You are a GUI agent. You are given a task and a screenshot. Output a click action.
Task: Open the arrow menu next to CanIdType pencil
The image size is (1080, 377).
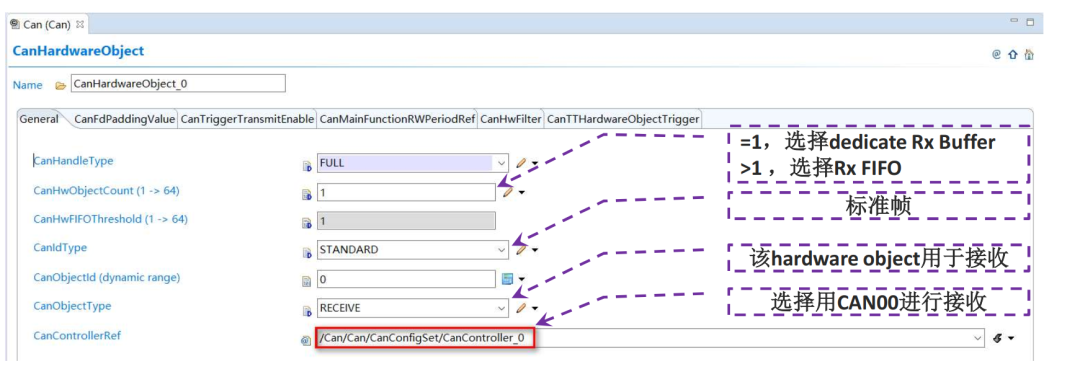click(x=534, y=250)
